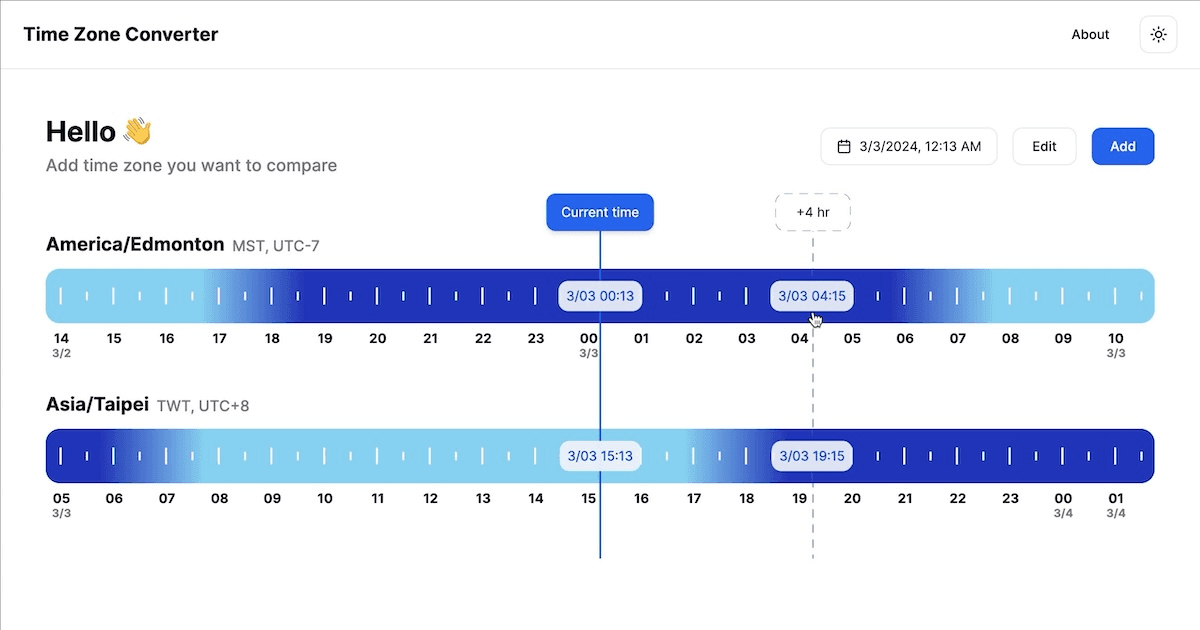Click the 3/03 15:13 label on Taipei row
The image size is (1200, 630).
point(600,456)
